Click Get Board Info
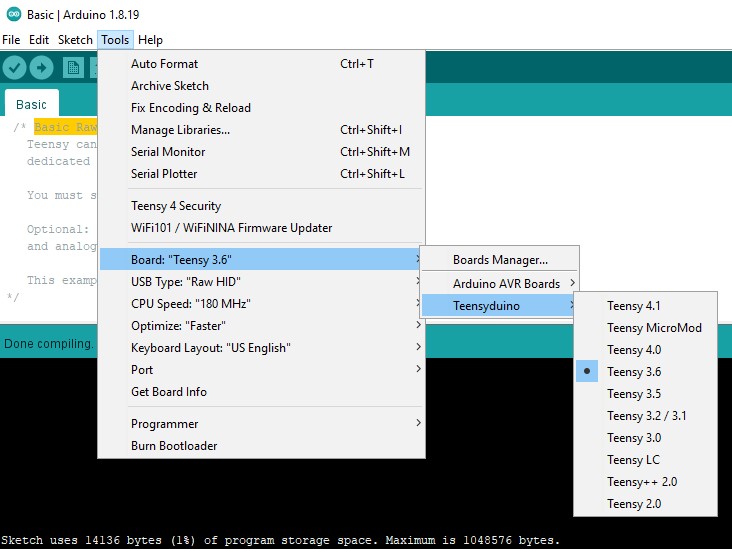The width and height of the screenshot is (732, 549). click(262, 391)
